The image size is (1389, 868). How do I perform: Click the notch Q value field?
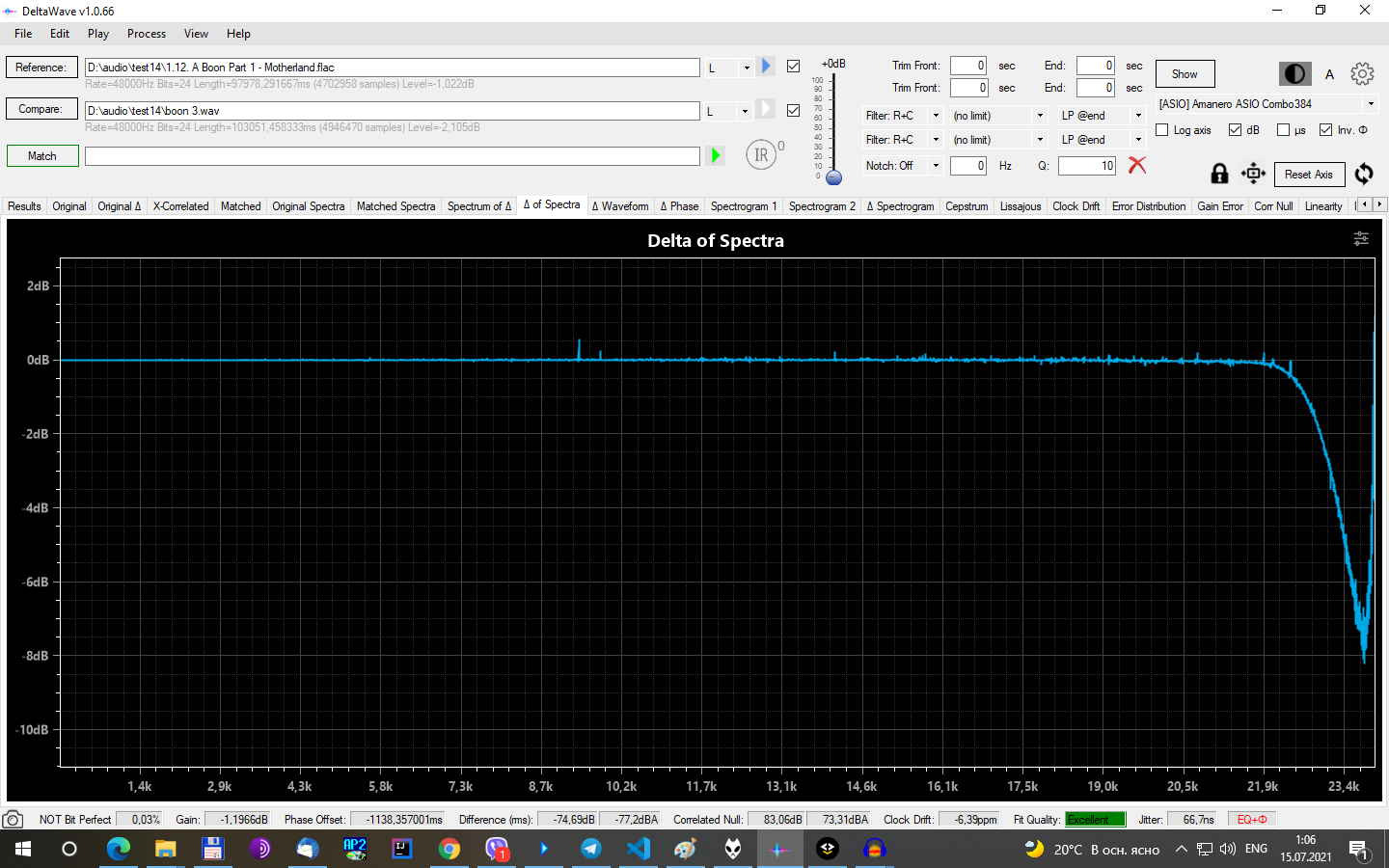pos(1087,166)
